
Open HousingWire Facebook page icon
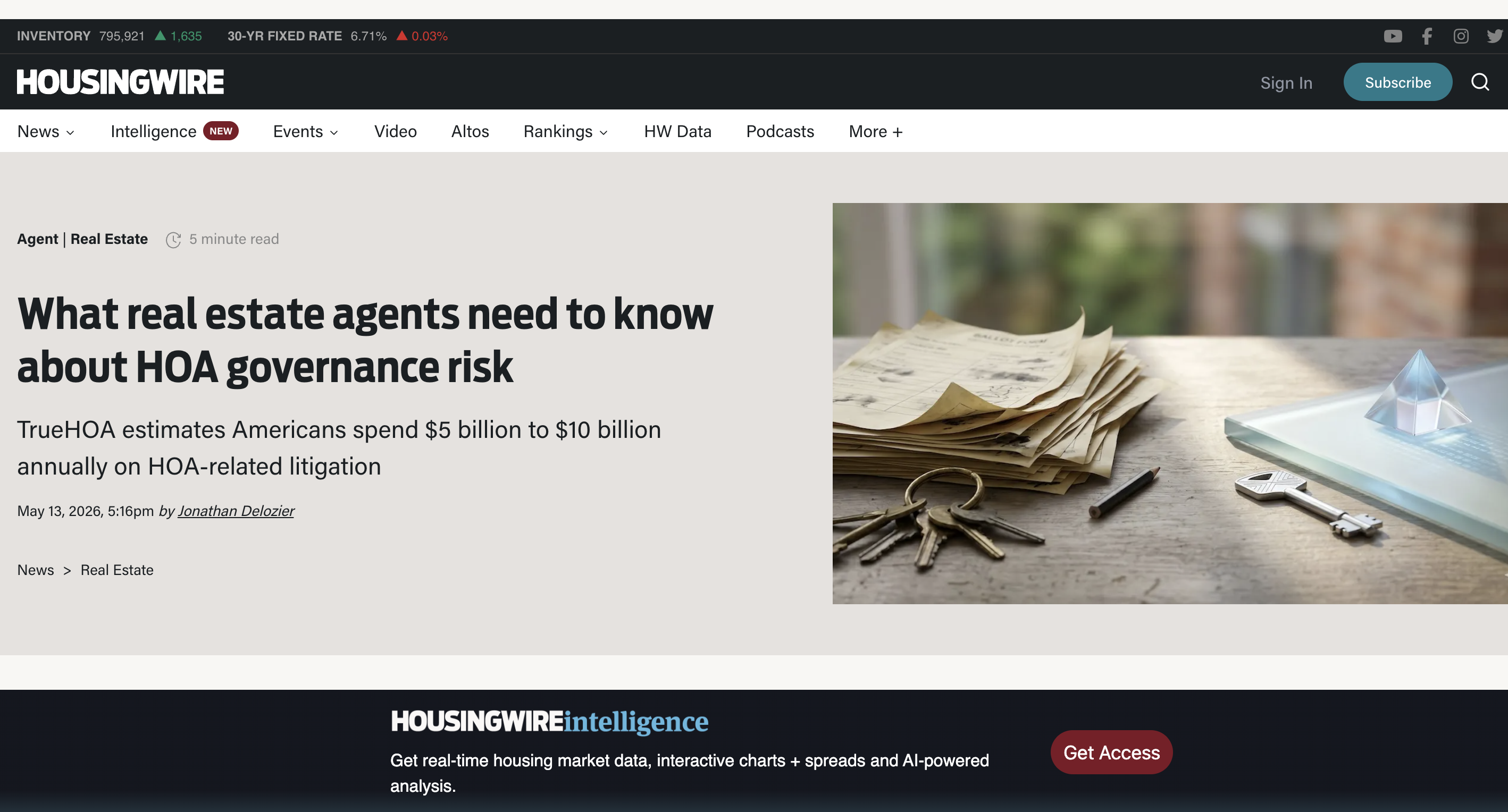(x=1427, y=36)
